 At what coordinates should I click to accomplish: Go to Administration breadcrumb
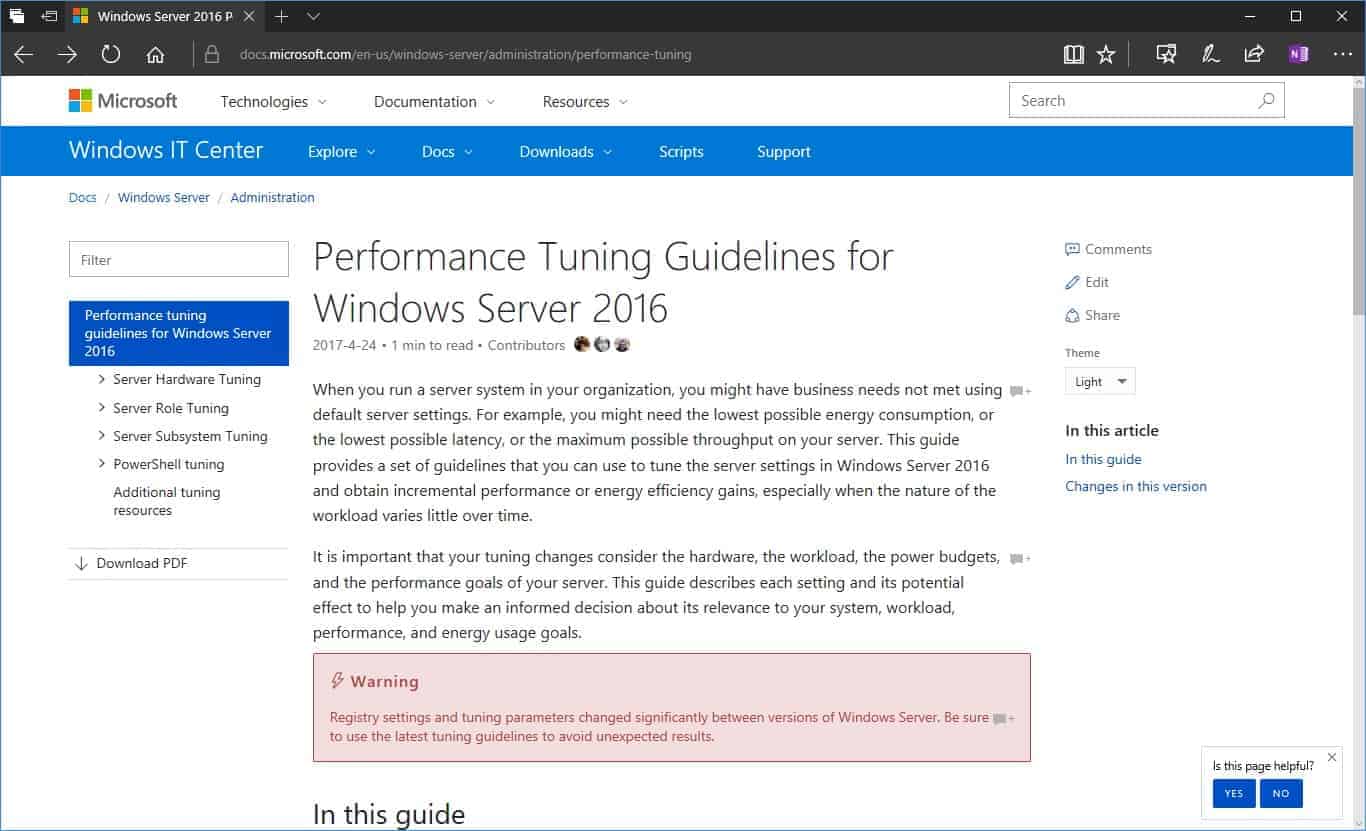[272, 197]
